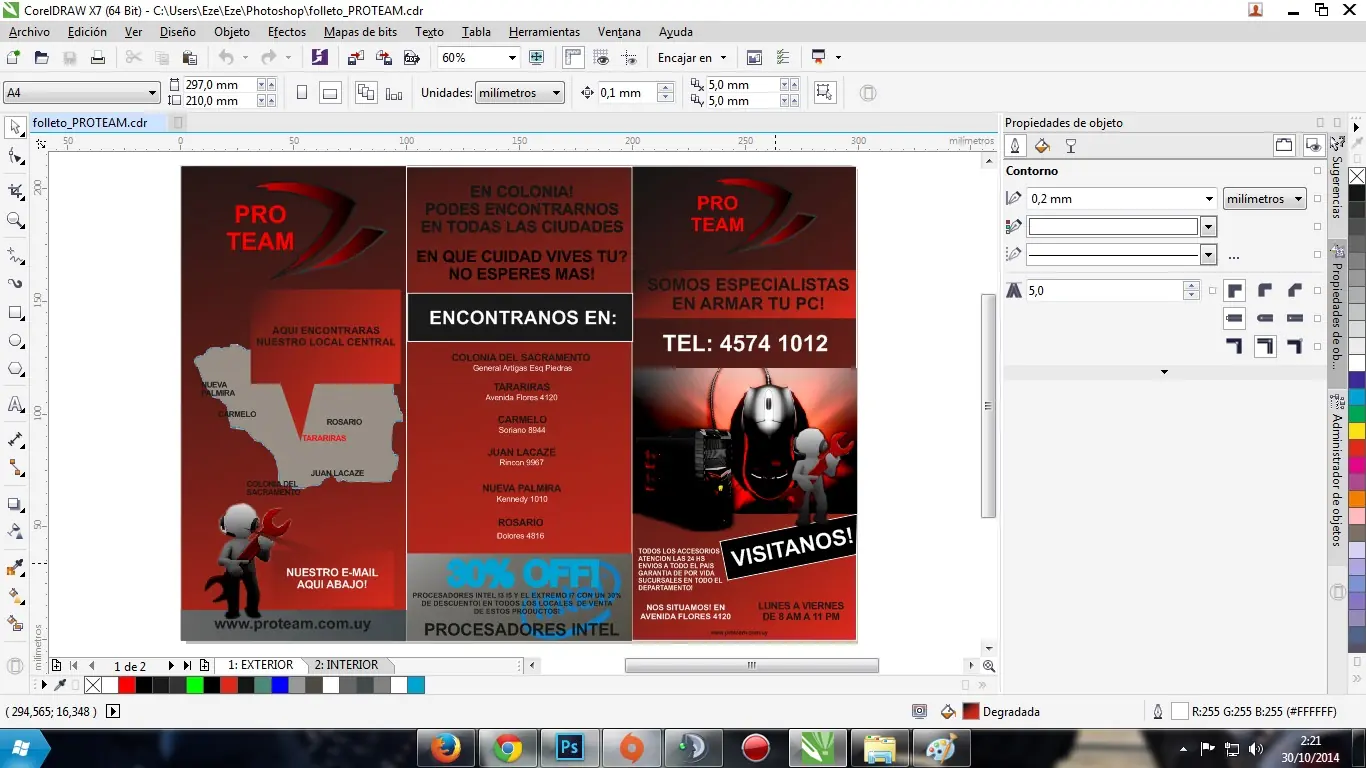Select the Parallel Dimension tool
The height and width of the screenshot is (768, 1366).
pos(15,439)
